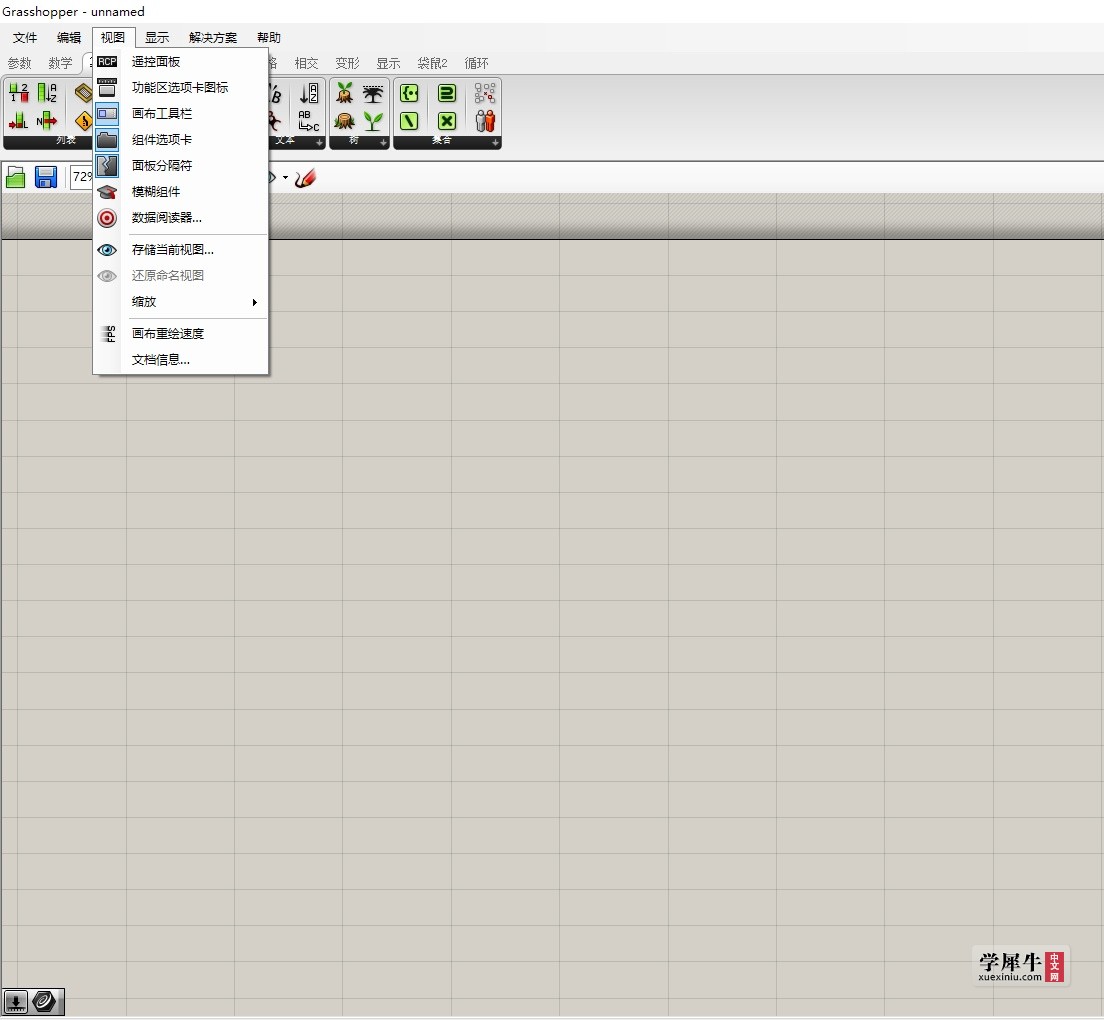Viewport: 1104px width, 1020px height.
Task: Expand the 缩放 submenu
Action: (181, 302)
